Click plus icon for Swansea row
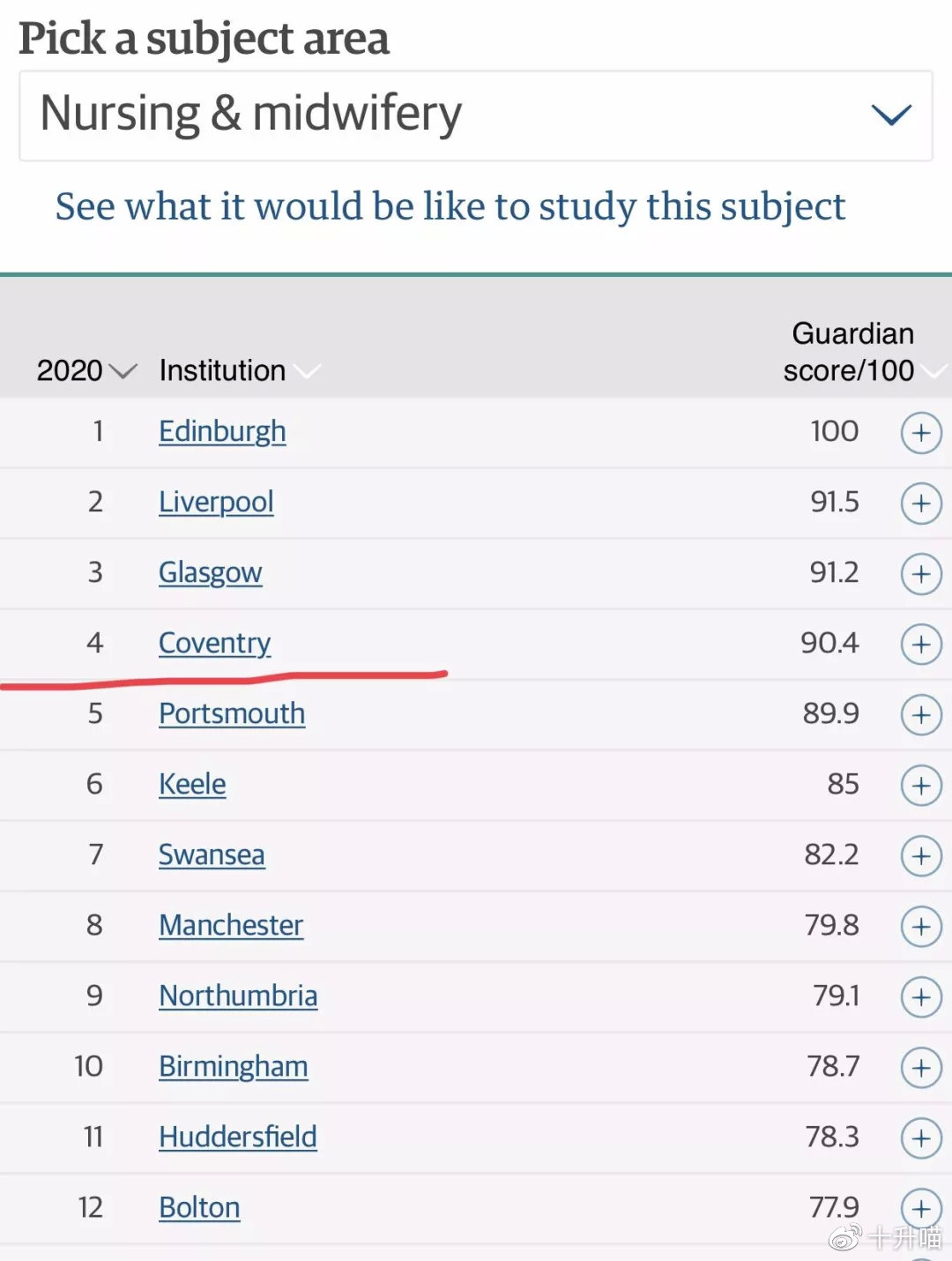 [x=921, y=856]
